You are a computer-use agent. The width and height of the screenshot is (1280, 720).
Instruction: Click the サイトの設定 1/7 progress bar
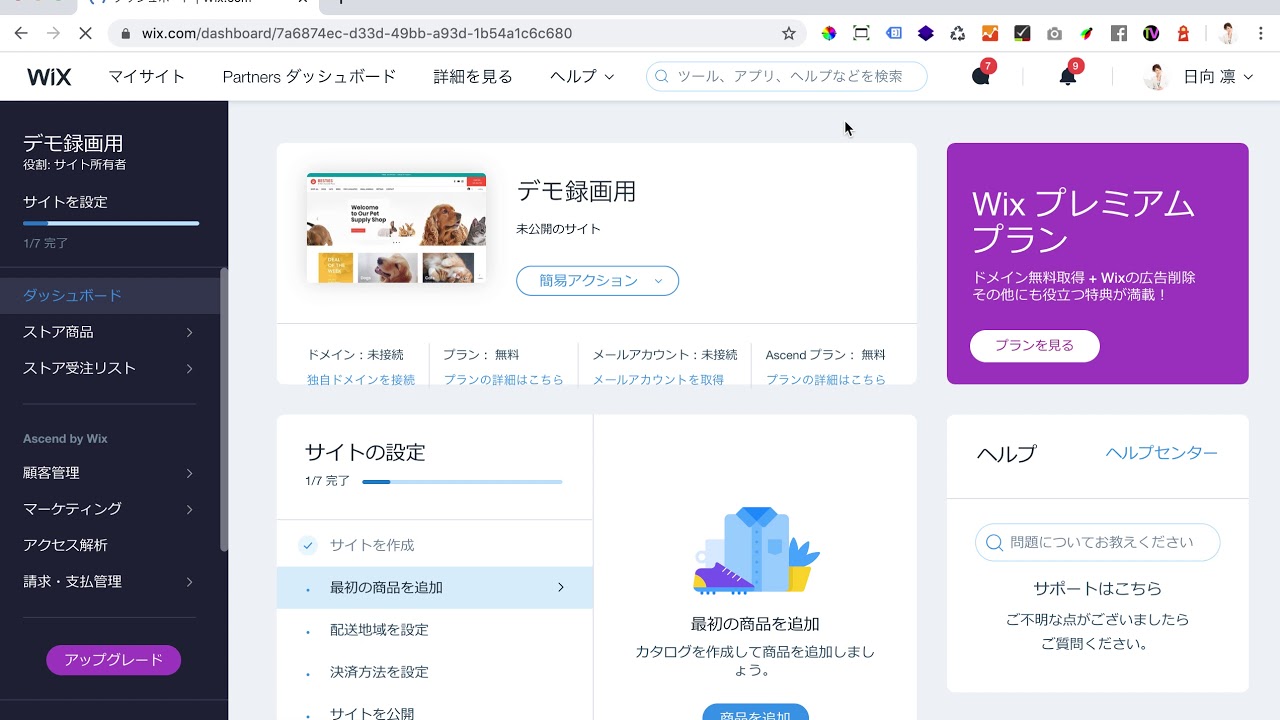pos(462,482)
